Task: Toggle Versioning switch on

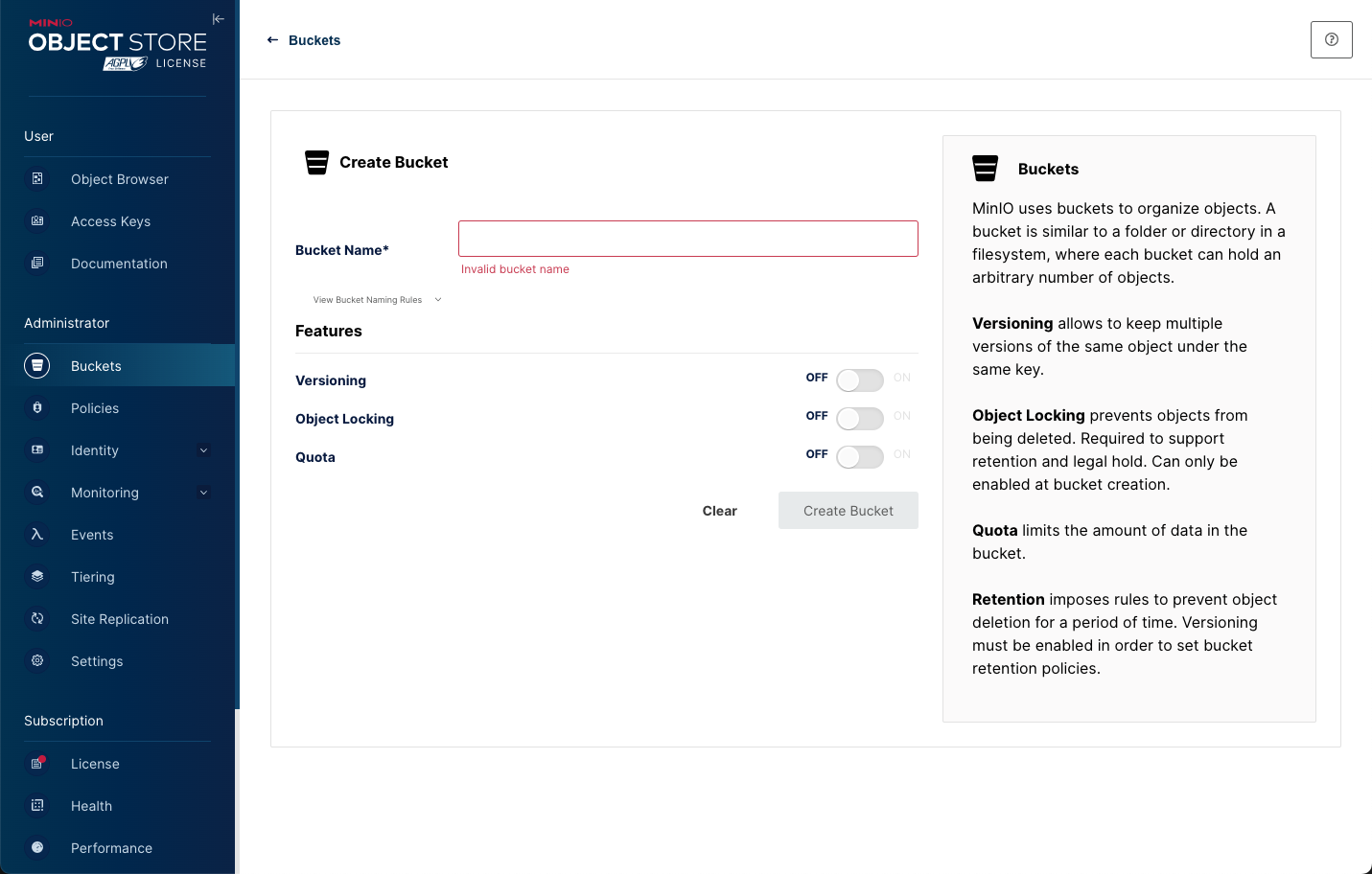Action: pos(859,380)
